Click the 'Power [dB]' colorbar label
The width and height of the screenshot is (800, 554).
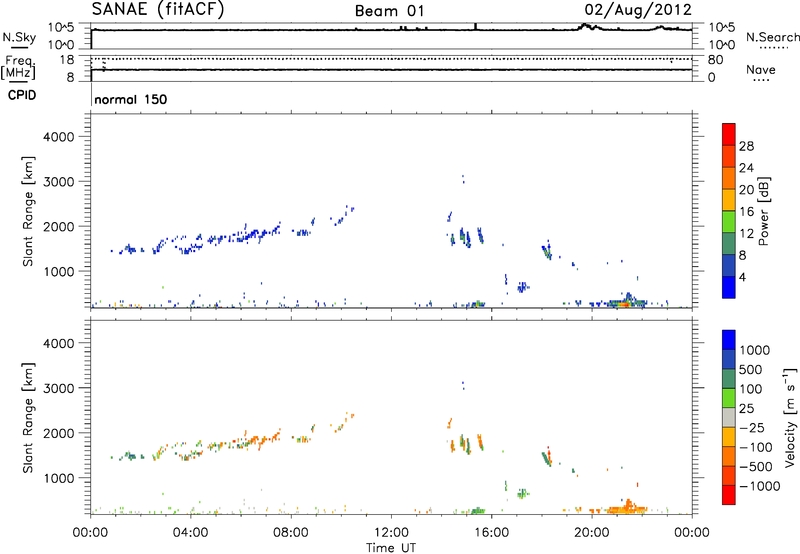763,211
